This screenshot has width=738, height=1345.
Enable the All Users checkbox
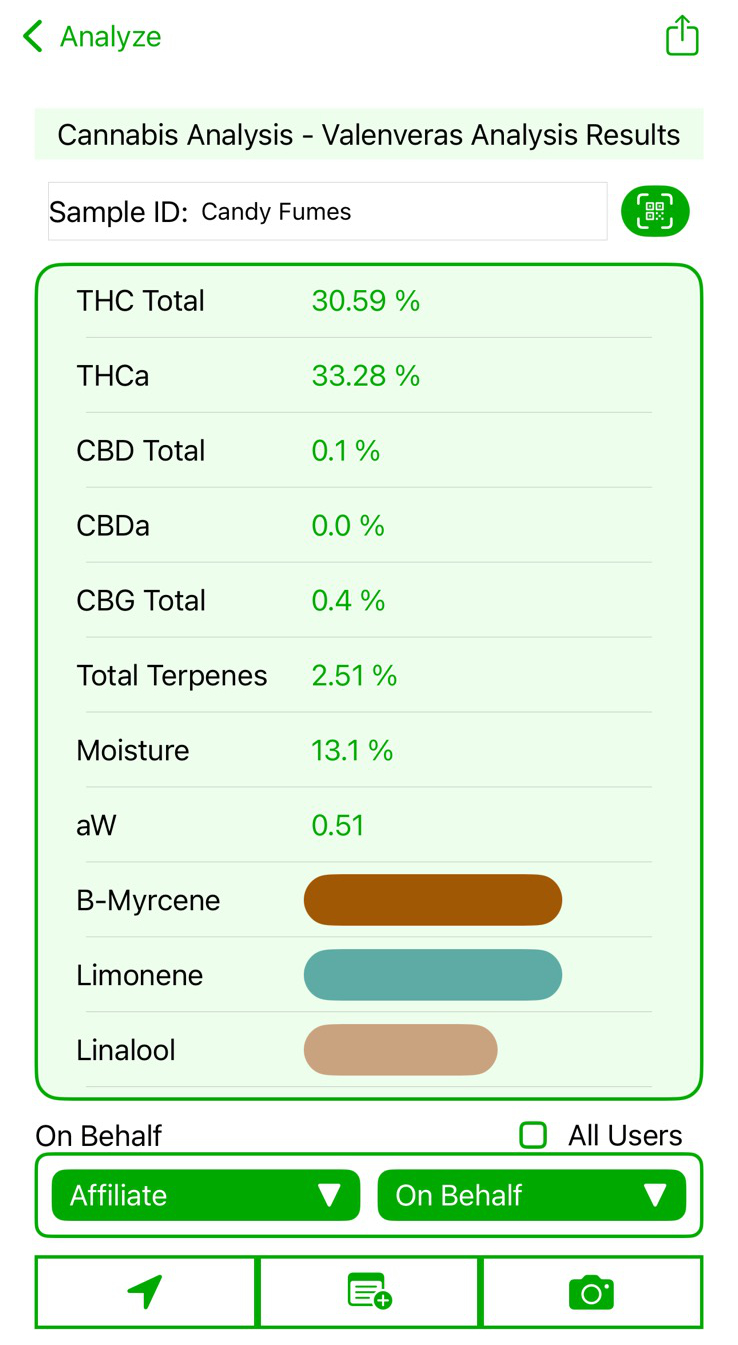534,1135
